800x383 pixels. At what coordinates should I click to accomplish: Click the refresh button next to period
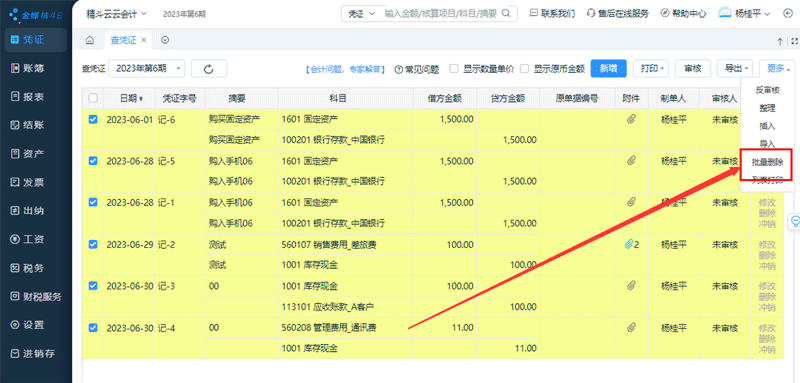pyautogui.click(x=209, y=69)
